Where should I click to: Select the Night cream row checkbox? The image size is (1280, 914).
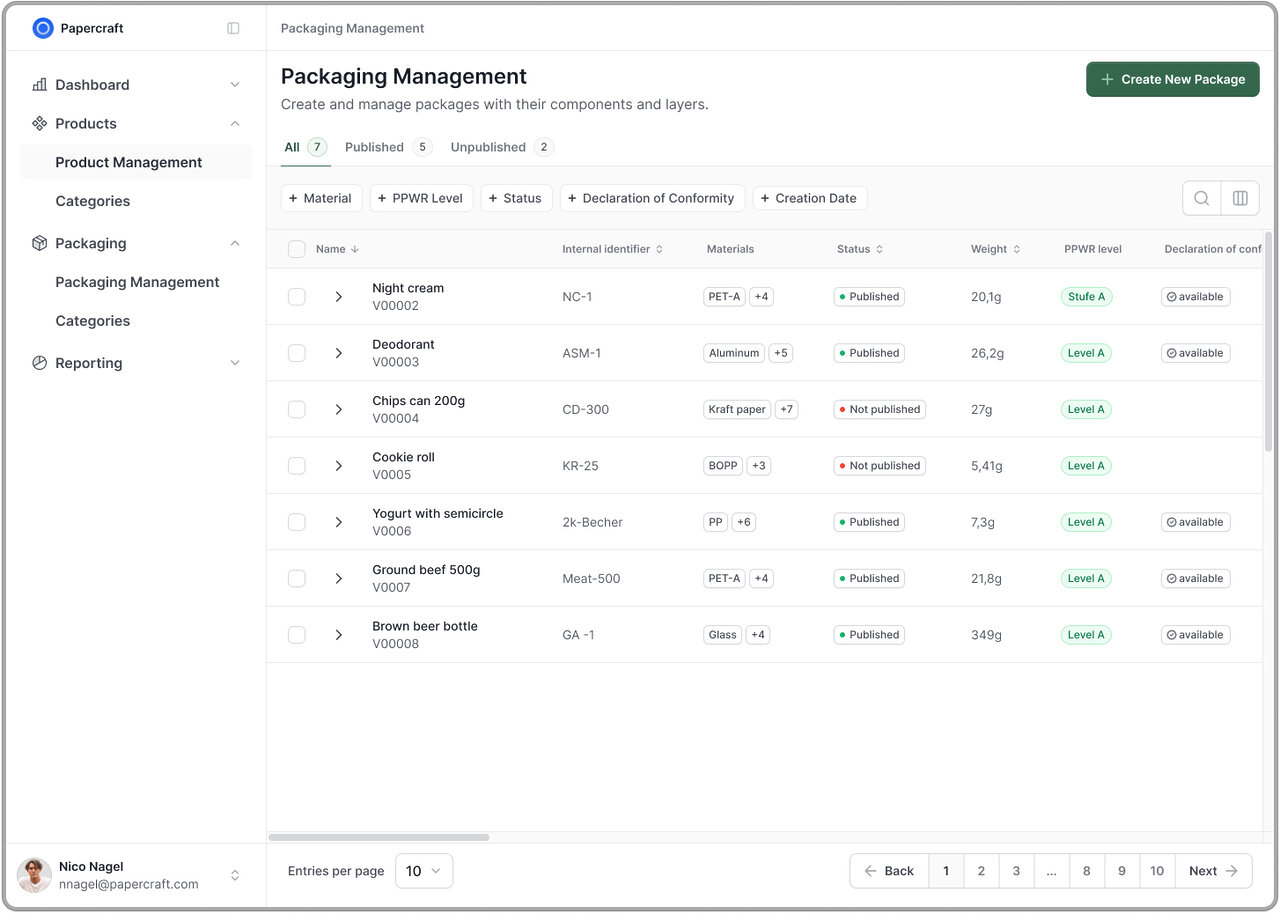(297, 297)
